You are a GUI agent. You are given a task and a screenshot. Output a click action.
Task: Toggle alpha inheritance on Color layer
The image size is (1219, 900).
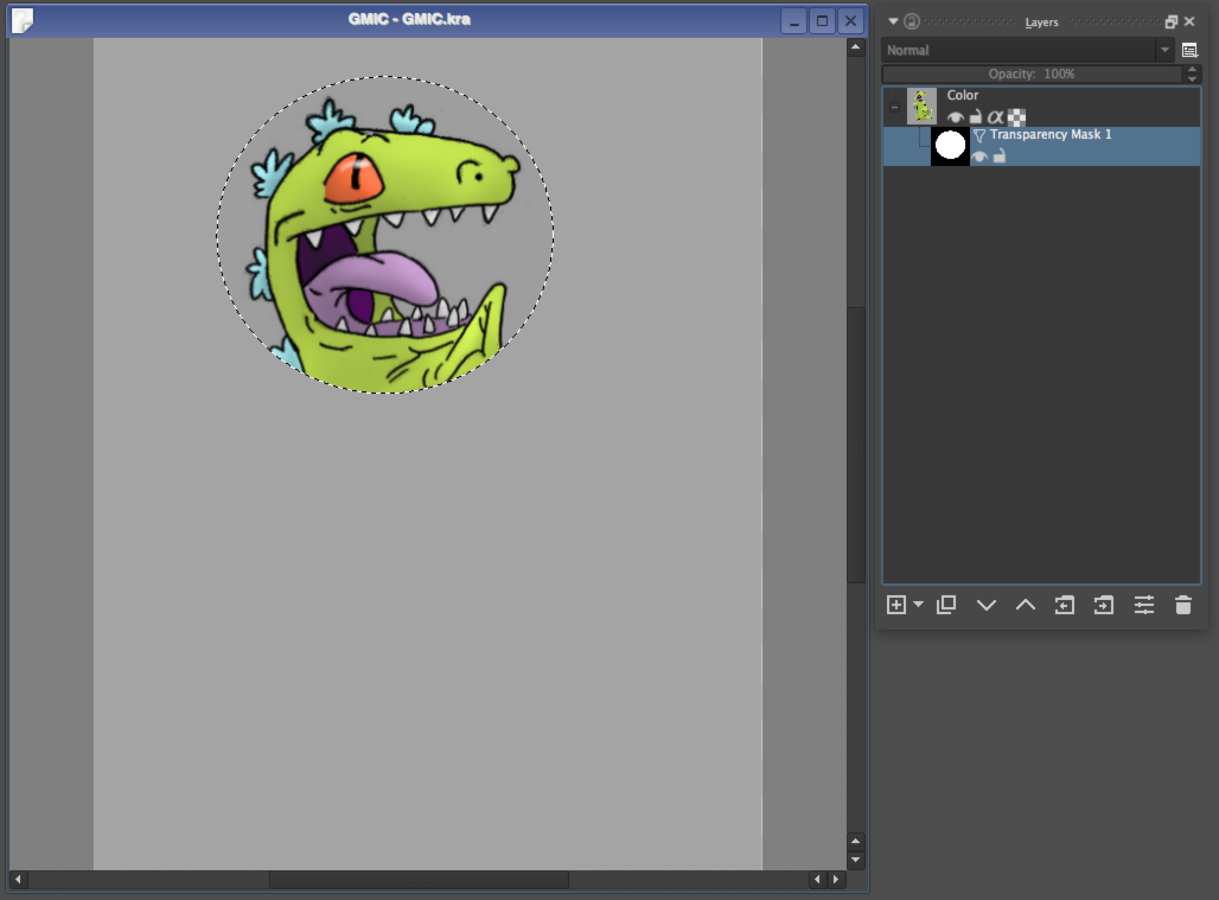click(995, 117)
